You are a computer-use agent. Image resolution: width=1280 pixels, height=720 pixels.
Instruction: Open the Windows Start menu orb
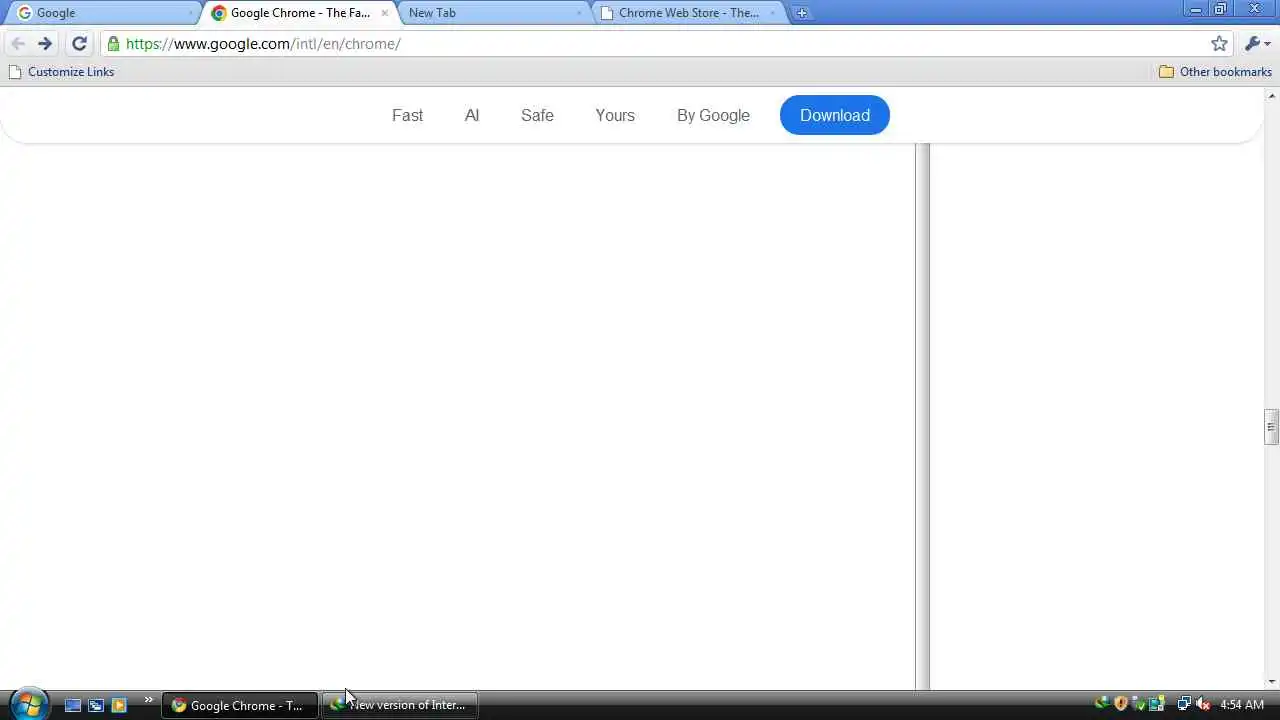(29, 704)
